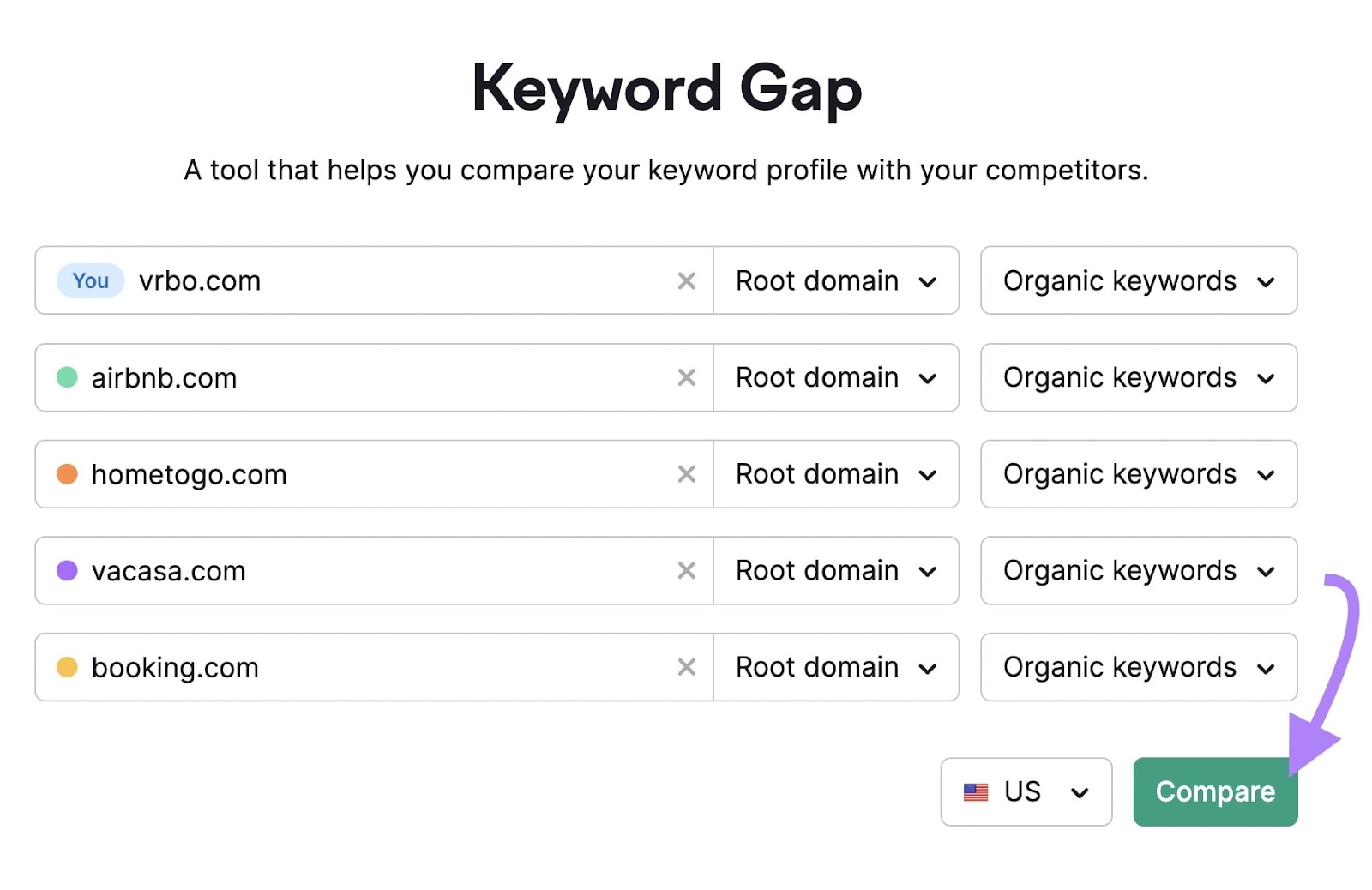
Task: Clear booking.com from the last field
Action: coord(686,667)
